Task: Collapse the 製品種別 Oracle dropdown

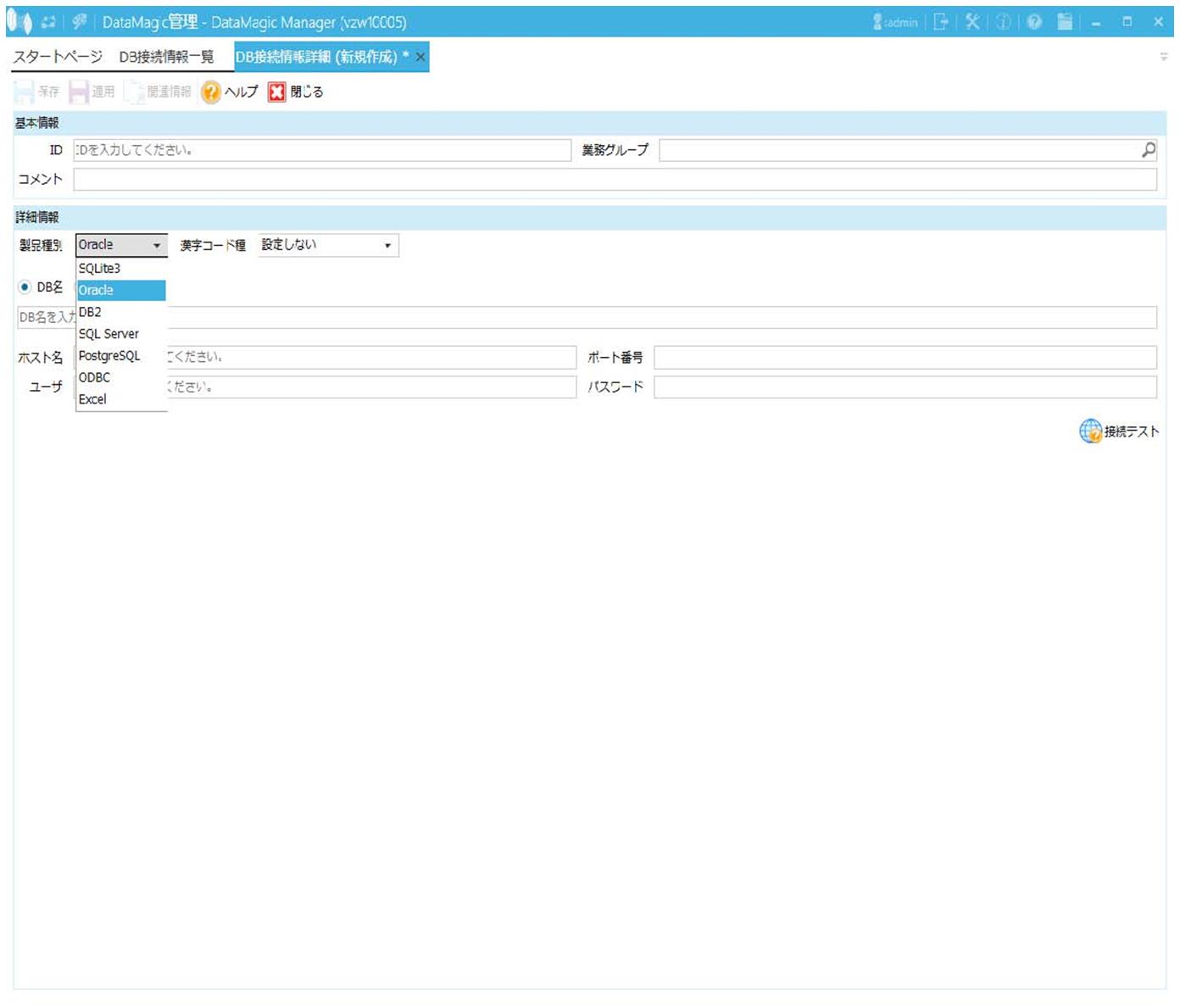Action: (x=157, y=246)
